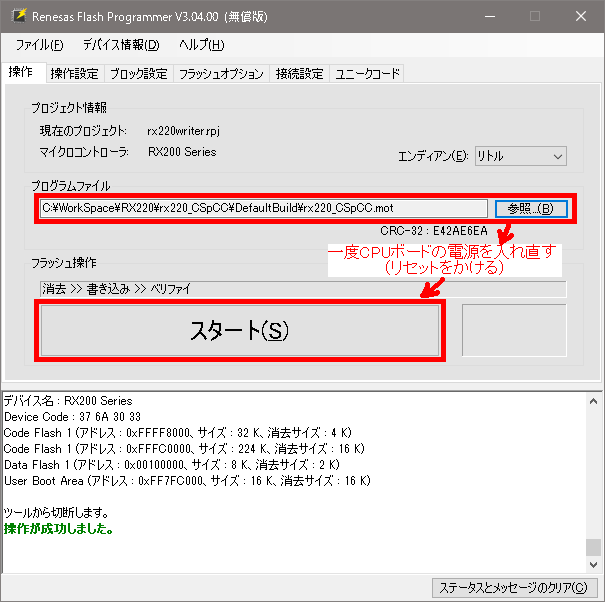Switch to the 操作設定 tab
This screenshot has width=605, height=602.
[x=75, y=73]
